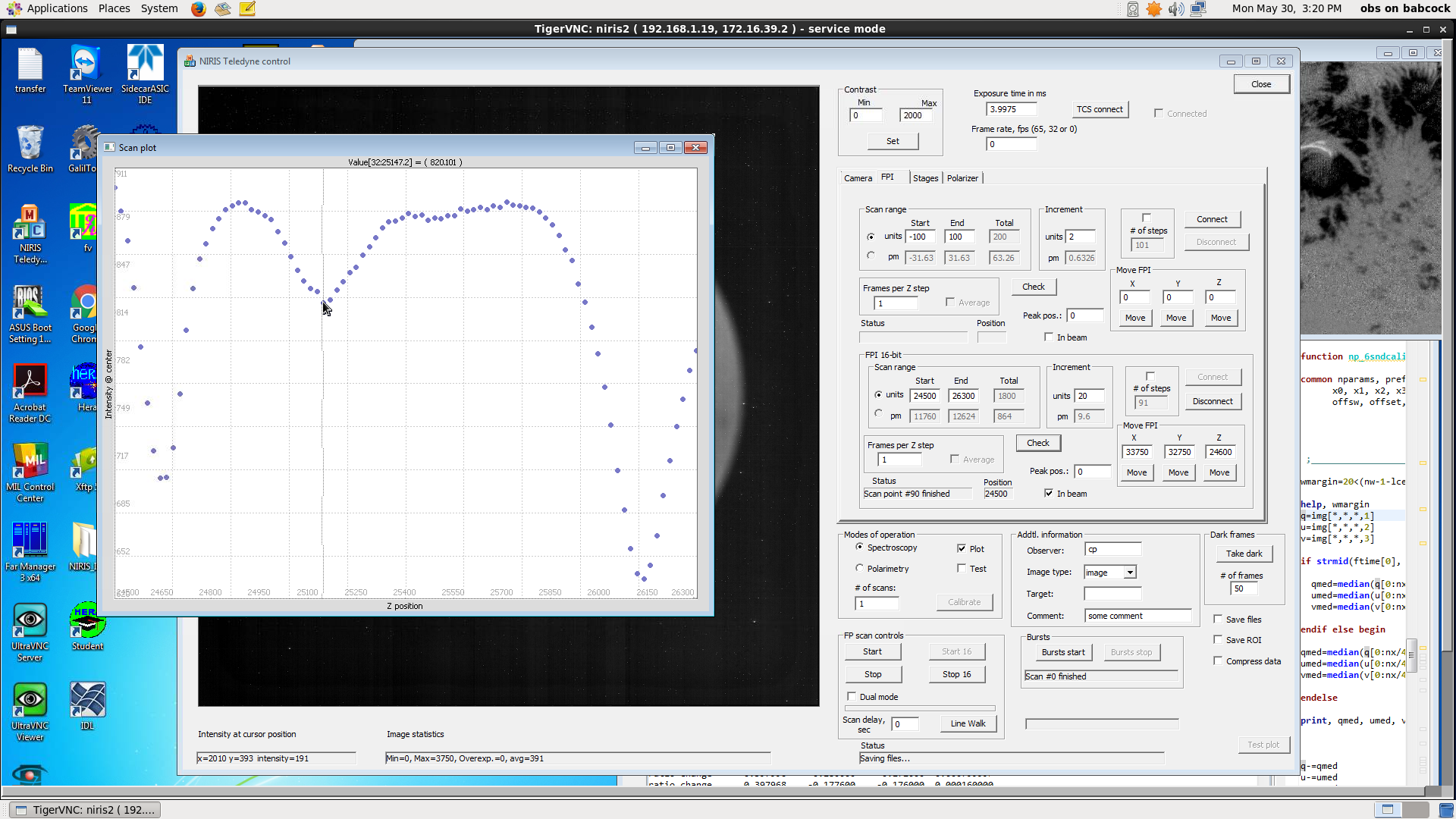Open the Image type dropdown
Viewport: 1456px width, 819px height.
point(1130,572)
